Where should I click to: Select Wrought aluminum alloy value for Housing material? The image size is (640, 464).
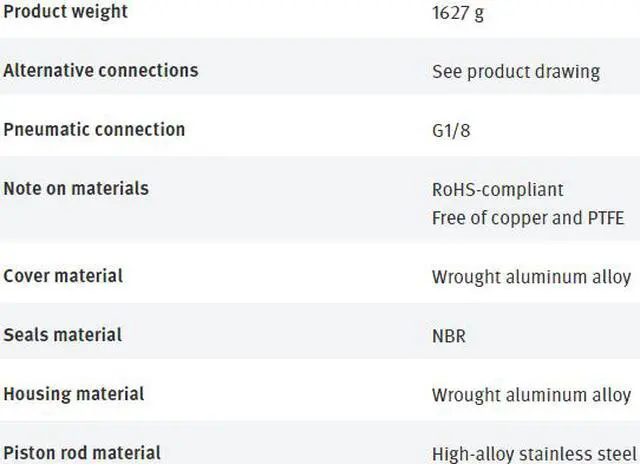tap(531, 395)
